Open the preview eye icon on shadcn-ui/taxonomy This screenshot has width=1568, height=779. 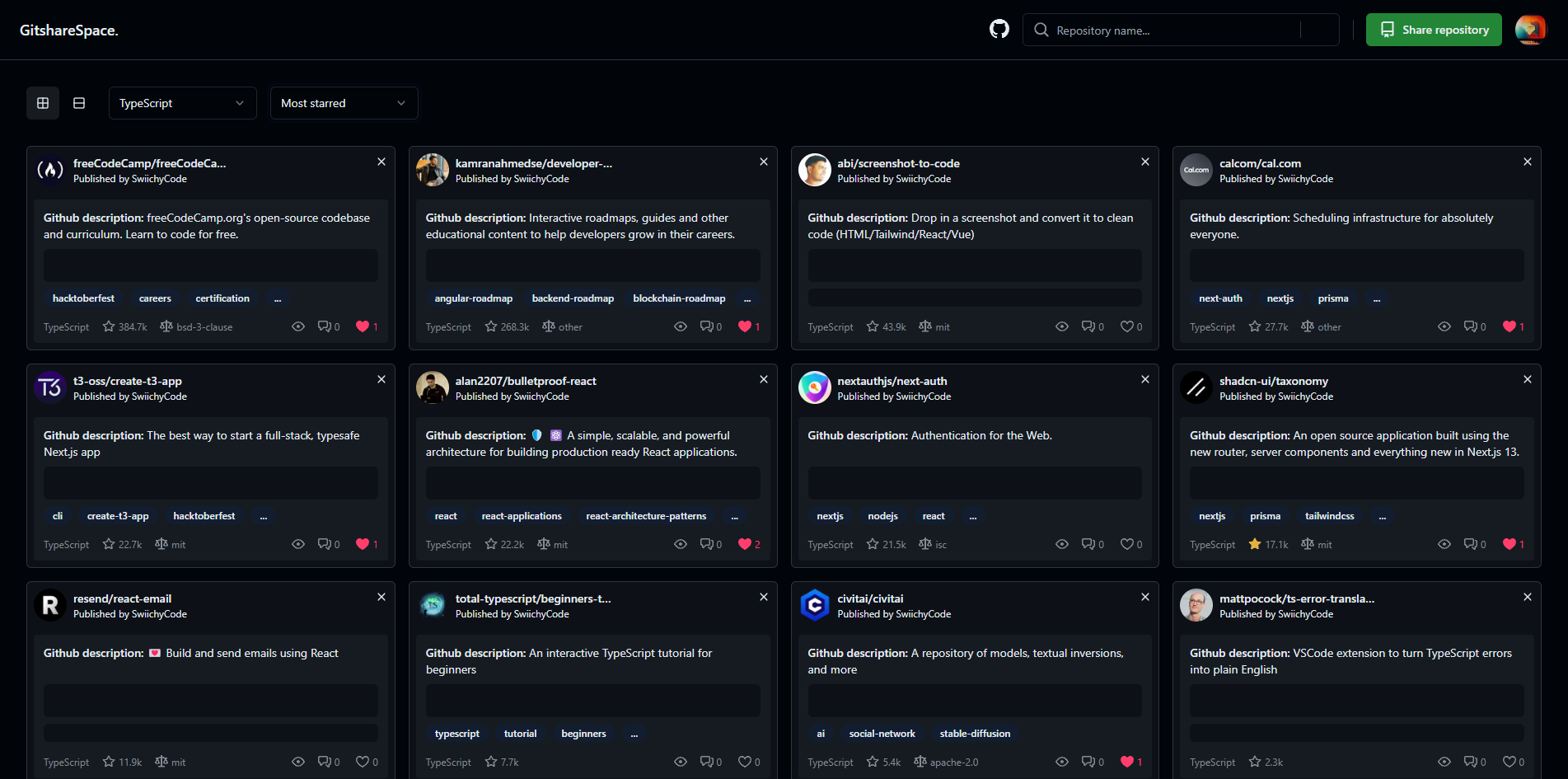tap(1444, 544)
